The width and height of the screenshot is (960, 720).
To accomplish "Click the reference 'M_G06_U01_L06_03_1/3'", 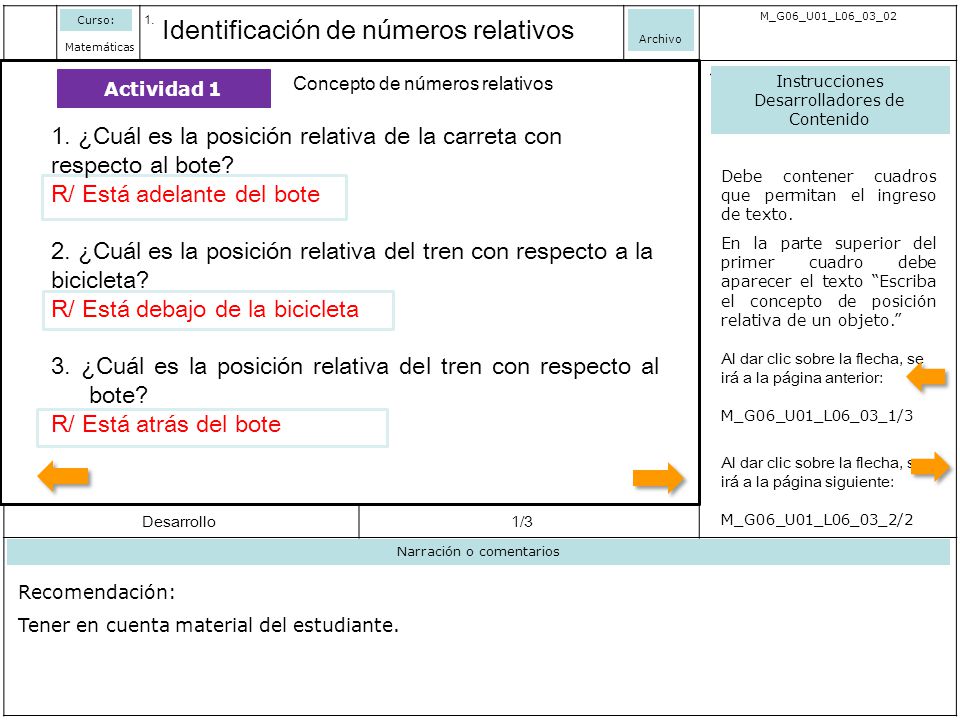I will (x=817, y=416).
